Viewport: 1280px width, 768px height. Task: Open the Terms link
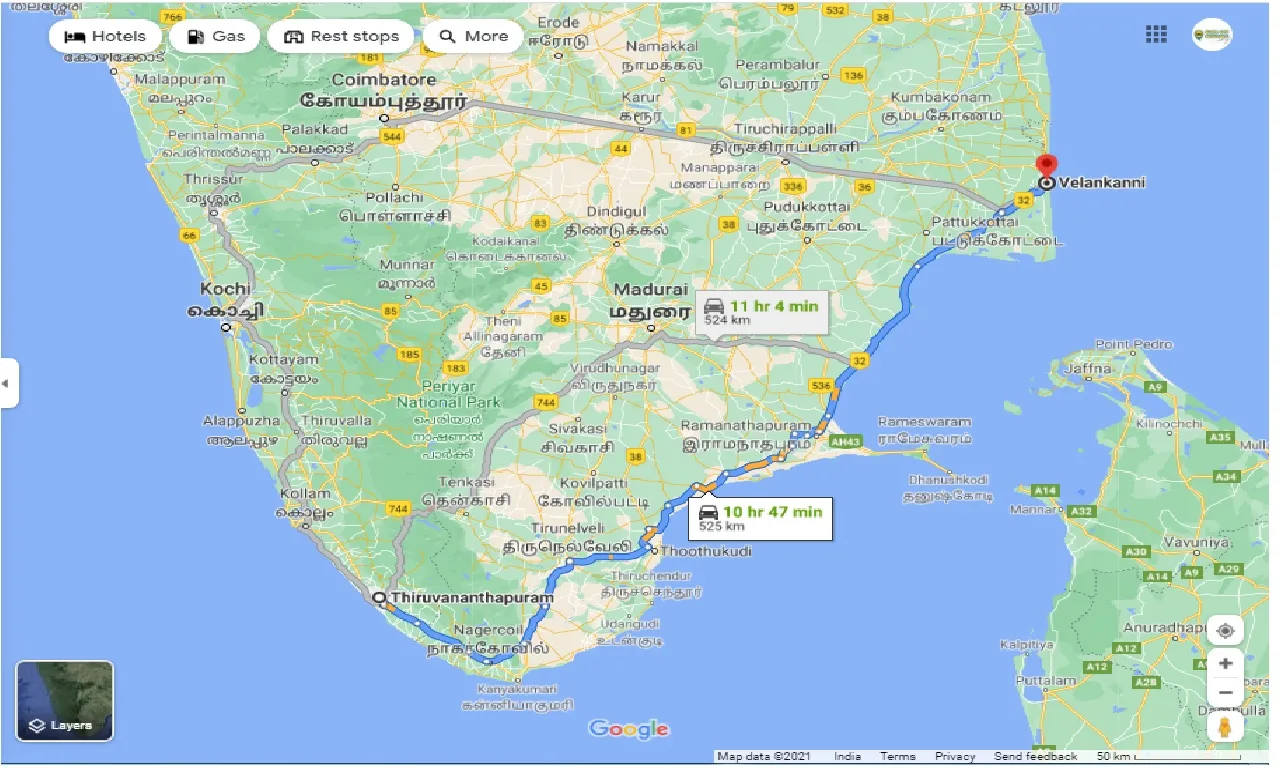898,756
